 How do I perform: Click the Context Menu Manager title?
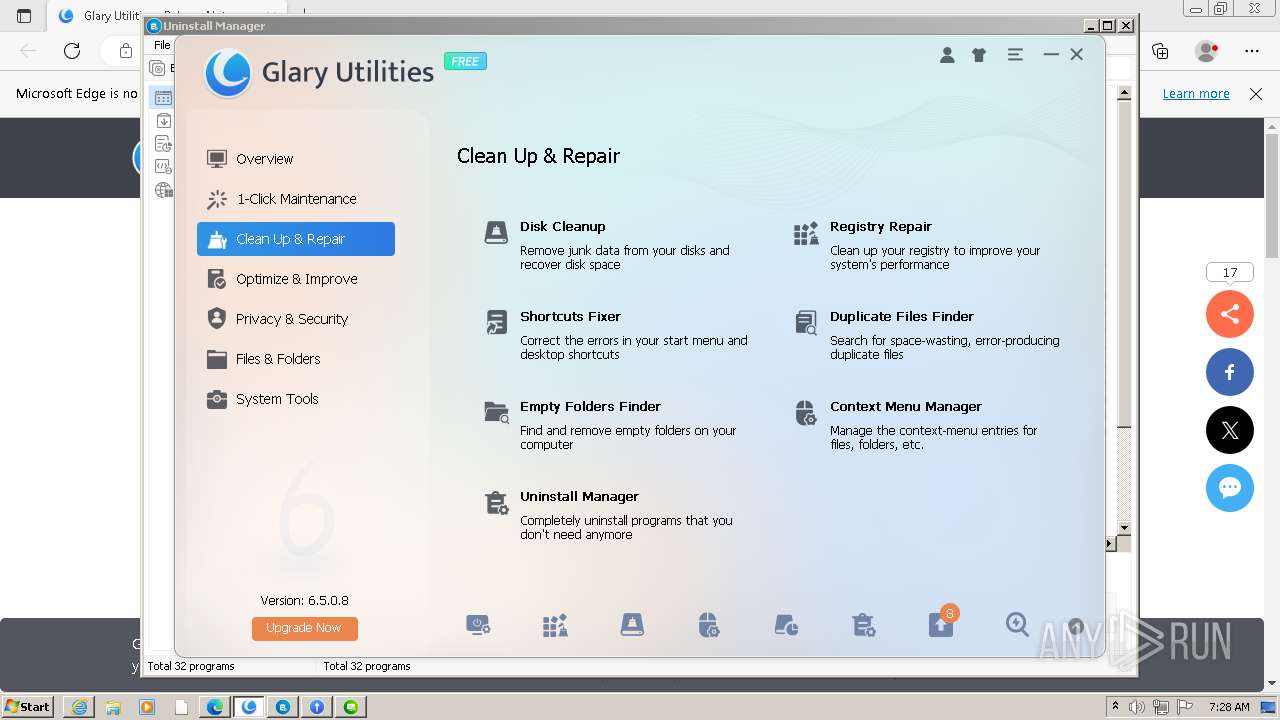pos(905,407)
